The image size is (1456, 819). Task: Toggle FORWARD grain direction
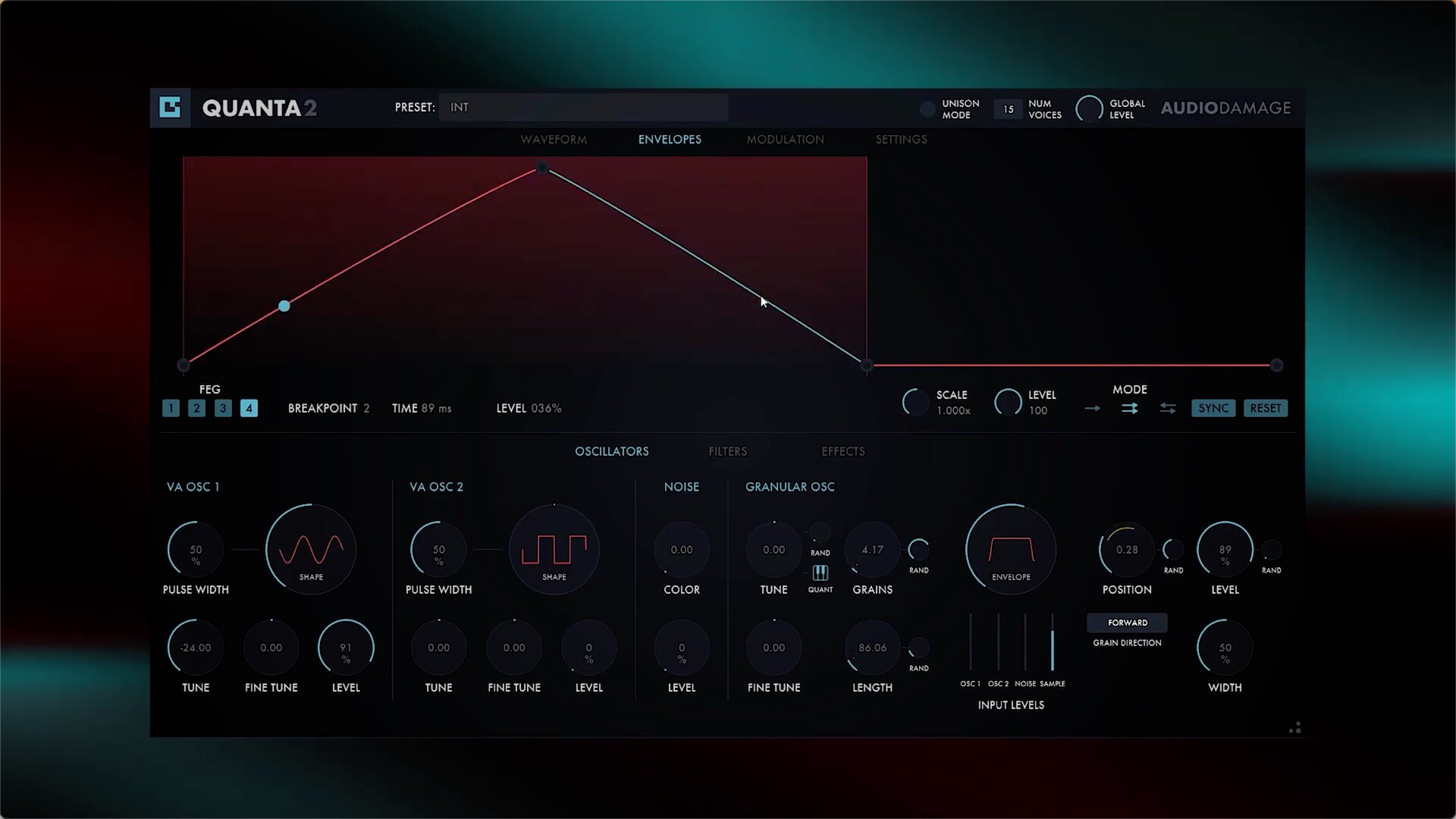tap(1127, 623)
